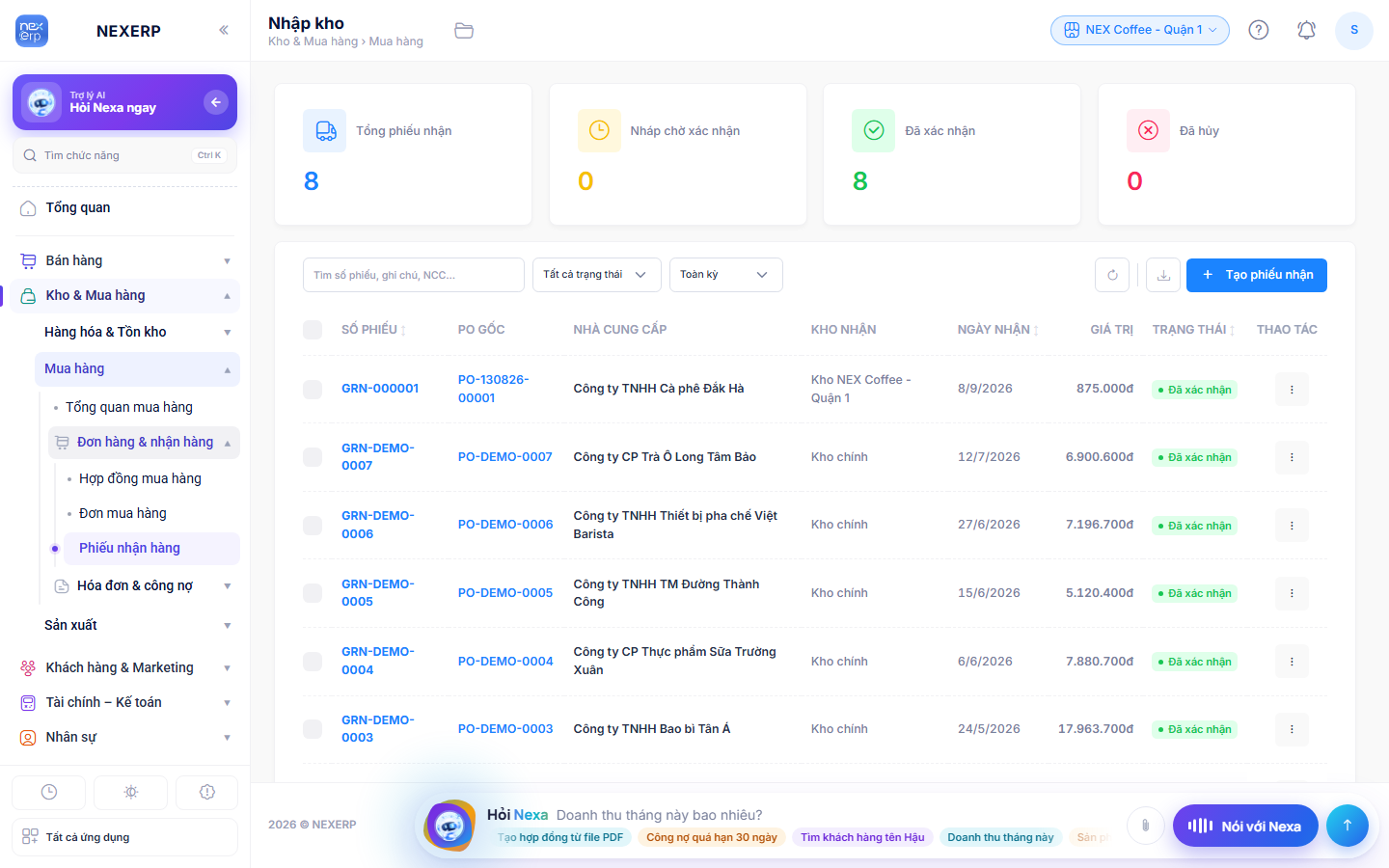The image size is (1389, 868).
Task: Click the NEXERP logo icon
Action: tap(32, 31)
